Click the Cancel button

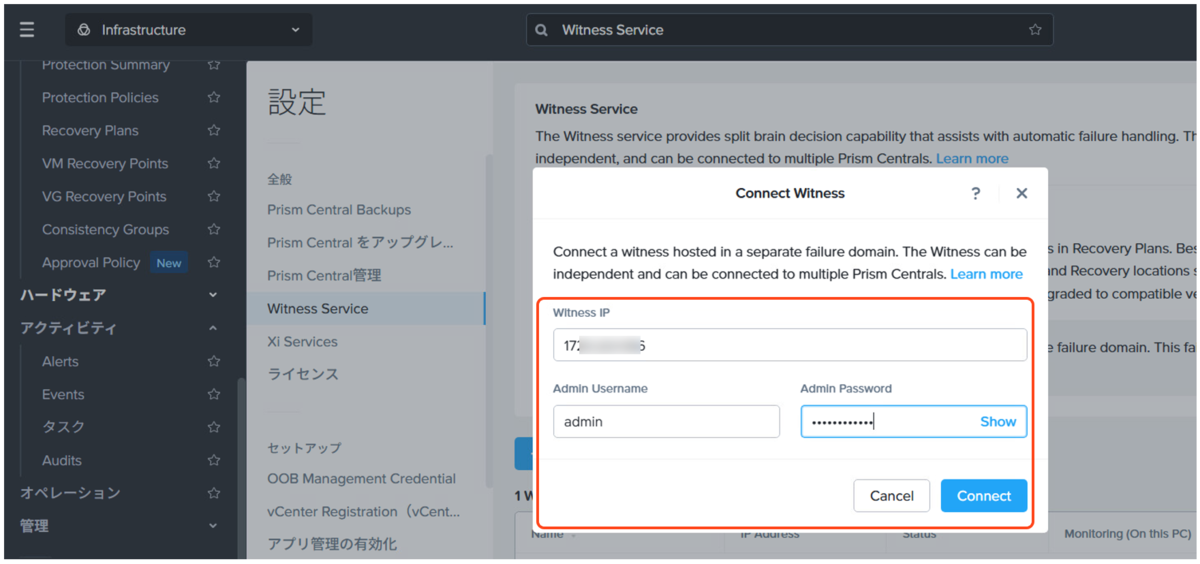click(892, 496)
